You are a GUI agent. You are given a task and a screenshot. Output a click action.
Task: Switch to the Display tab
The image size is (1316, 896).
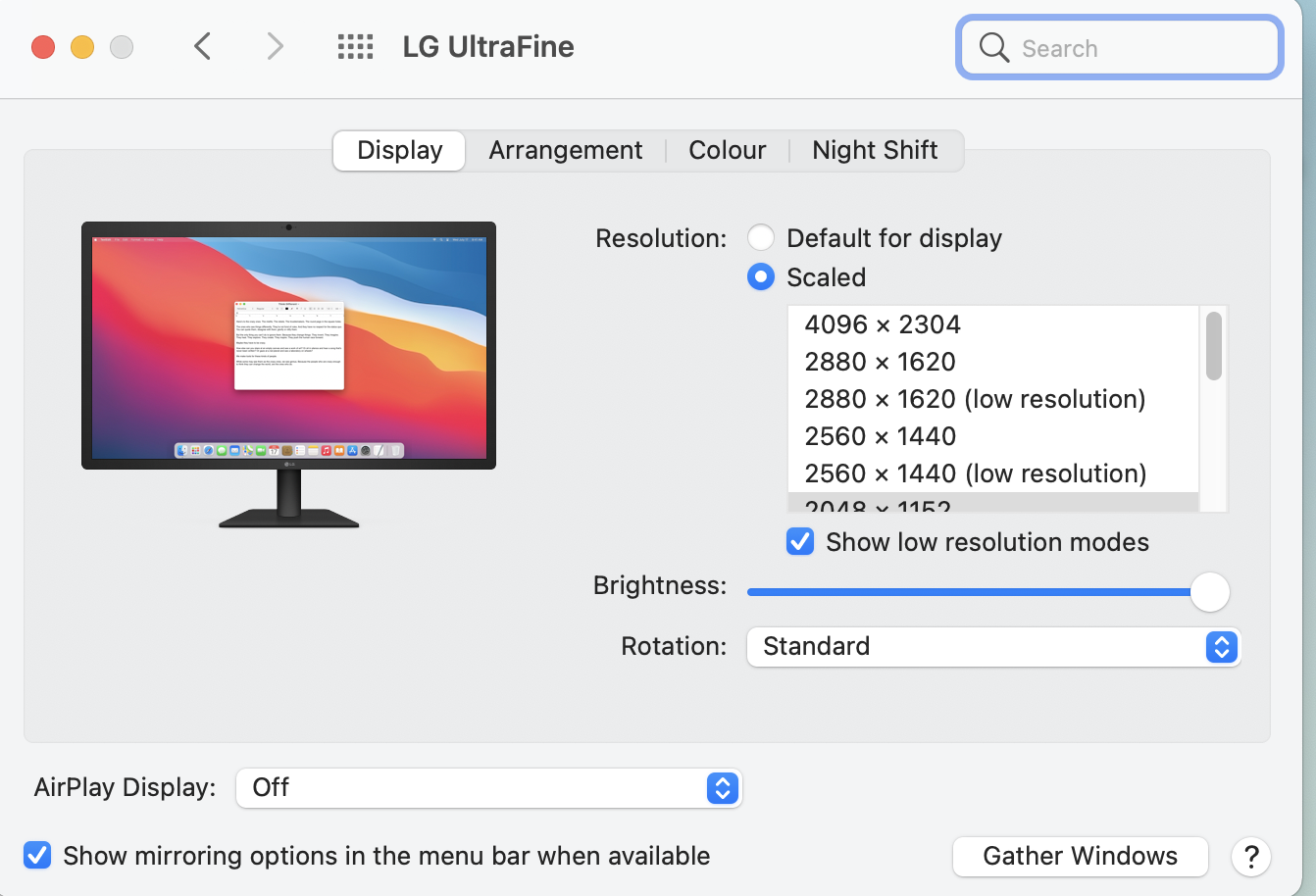click(399, 151)
